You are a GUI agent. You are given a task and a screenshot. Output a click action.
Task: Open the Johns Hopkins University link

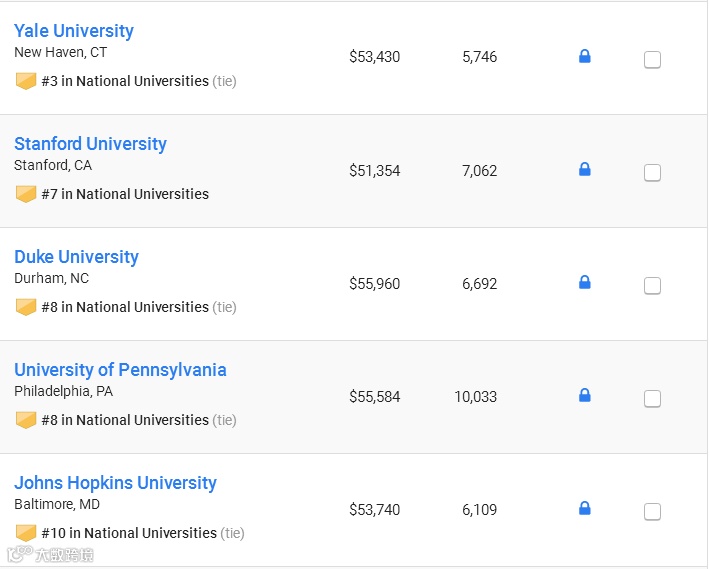click(115, 483)
